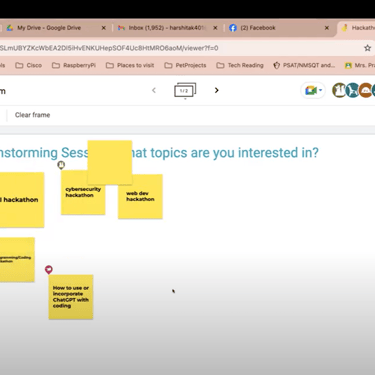The image size is (375, 375).
Task: Open the PetProjects bookmarks folder
Action: point(185,65)
